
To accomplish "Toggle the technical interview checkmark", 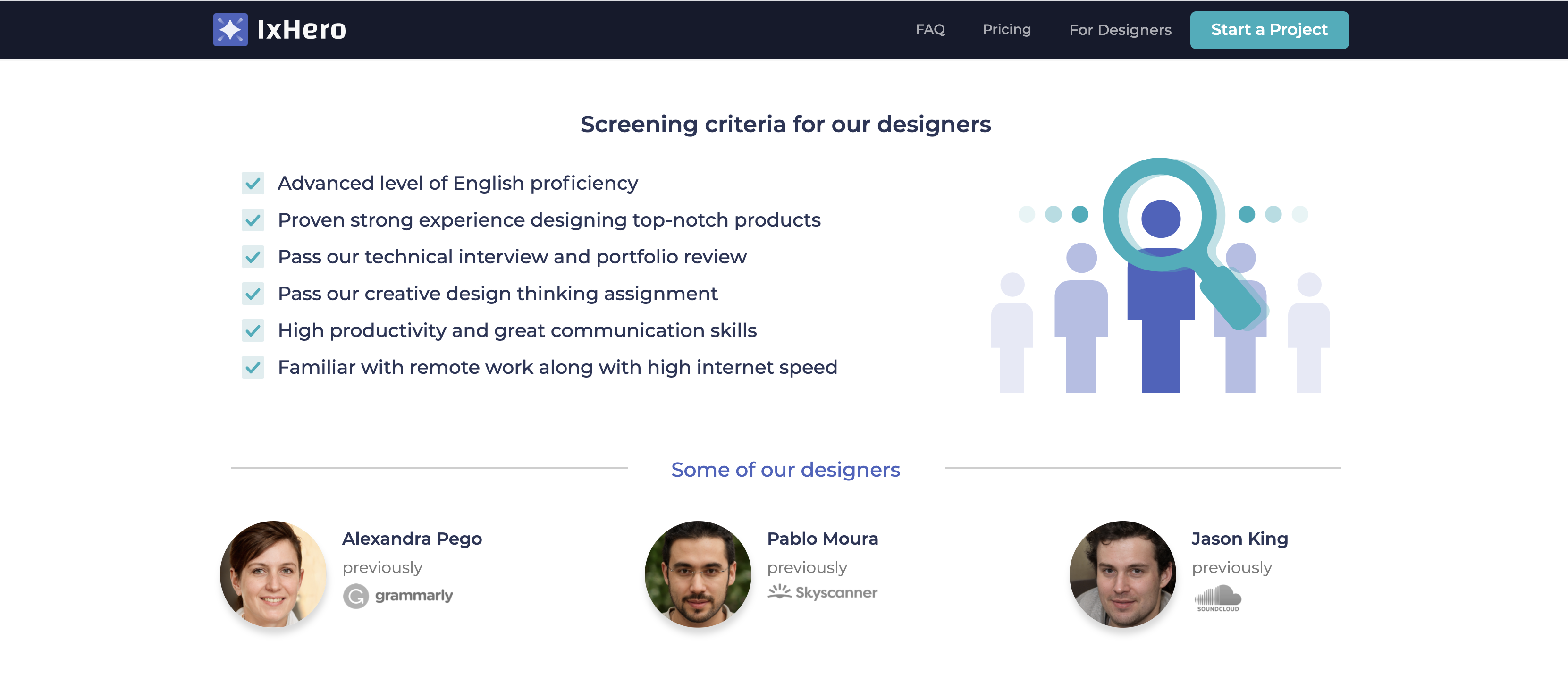I will click(x=253, y=257).
